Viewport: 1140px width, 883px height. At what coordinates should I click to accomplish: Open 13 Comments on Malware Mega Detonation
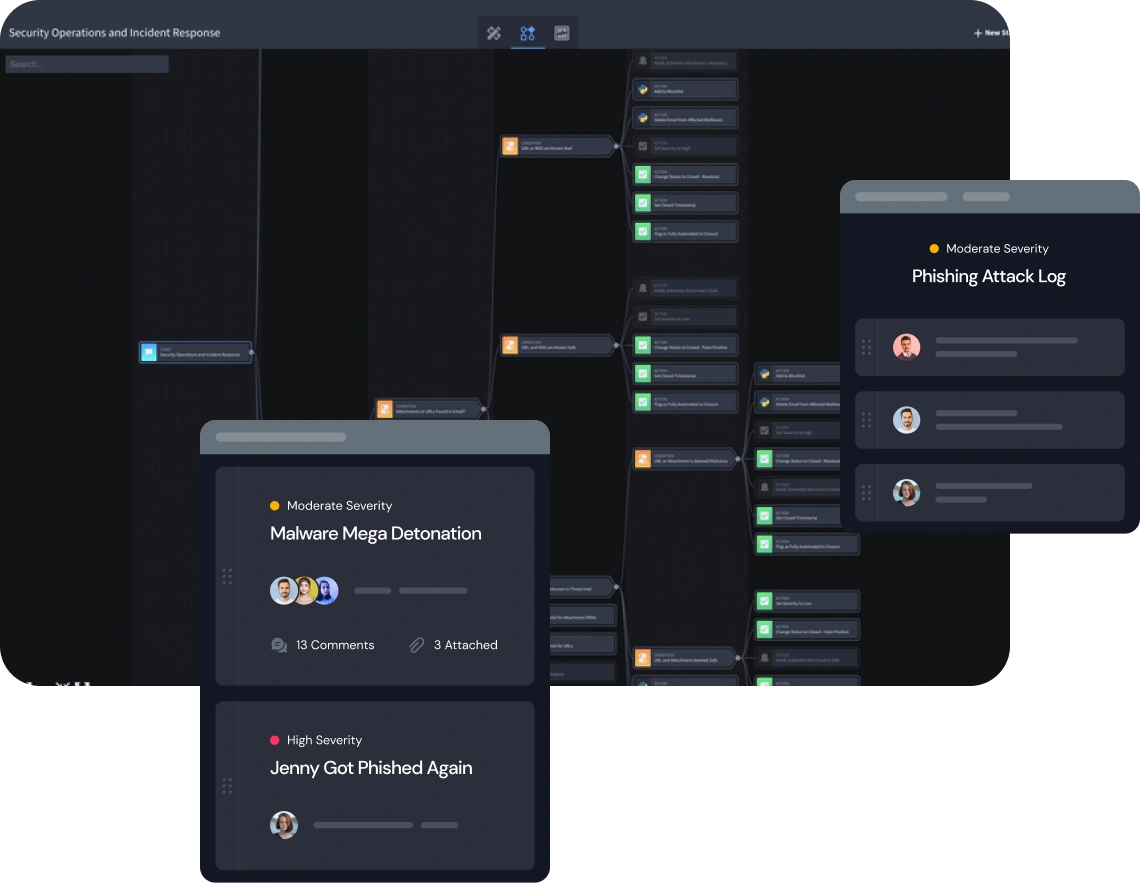pos(323,645)
